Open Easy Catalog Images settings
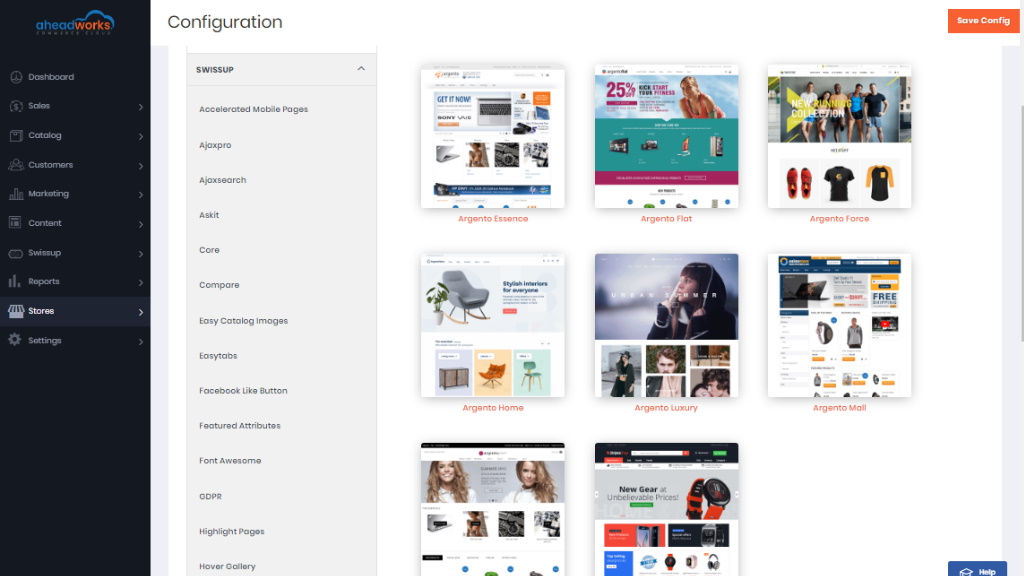1024x576 pixels. 243,321
